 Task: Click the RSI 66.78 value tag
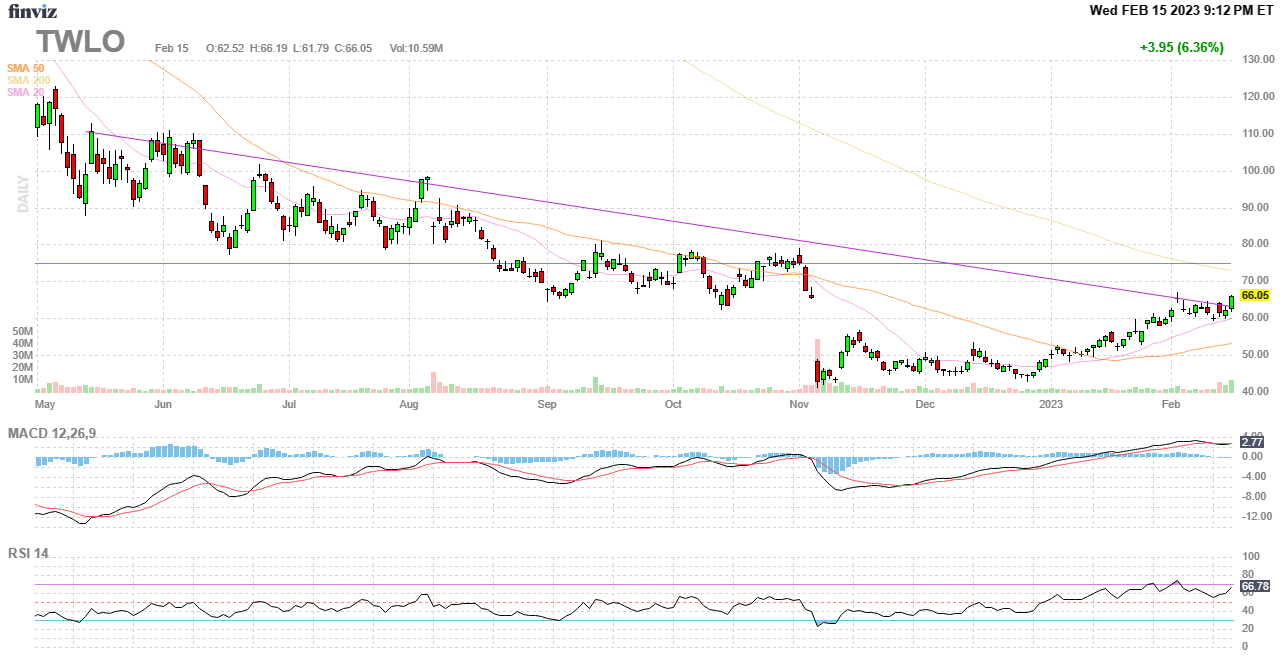(x=1254, y=586)
